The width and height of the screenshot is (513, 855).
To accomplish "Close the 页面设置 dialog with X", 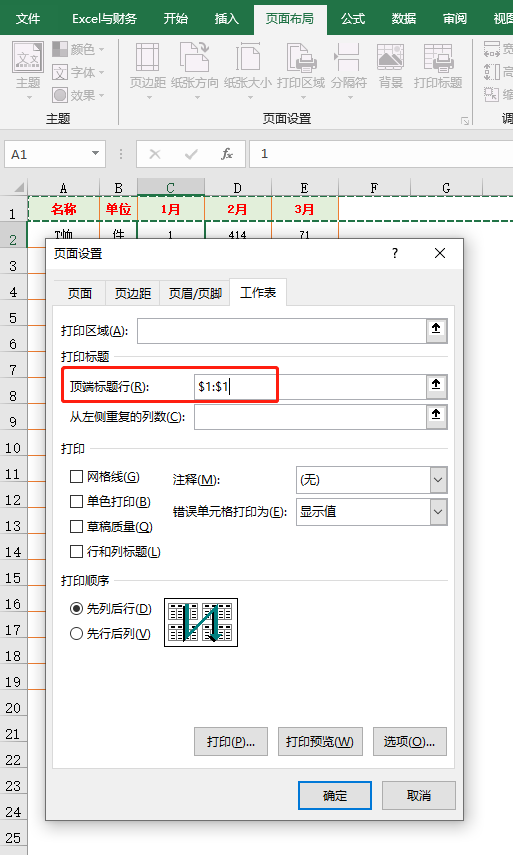I will pos(440,253).
